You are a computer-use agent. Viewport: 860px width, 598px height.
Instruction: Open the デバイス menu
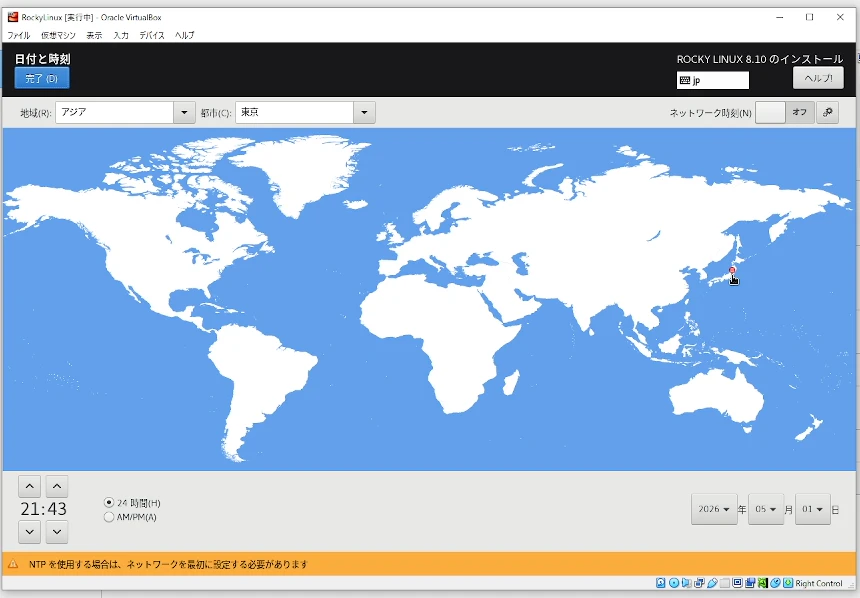tap(152, 35)
